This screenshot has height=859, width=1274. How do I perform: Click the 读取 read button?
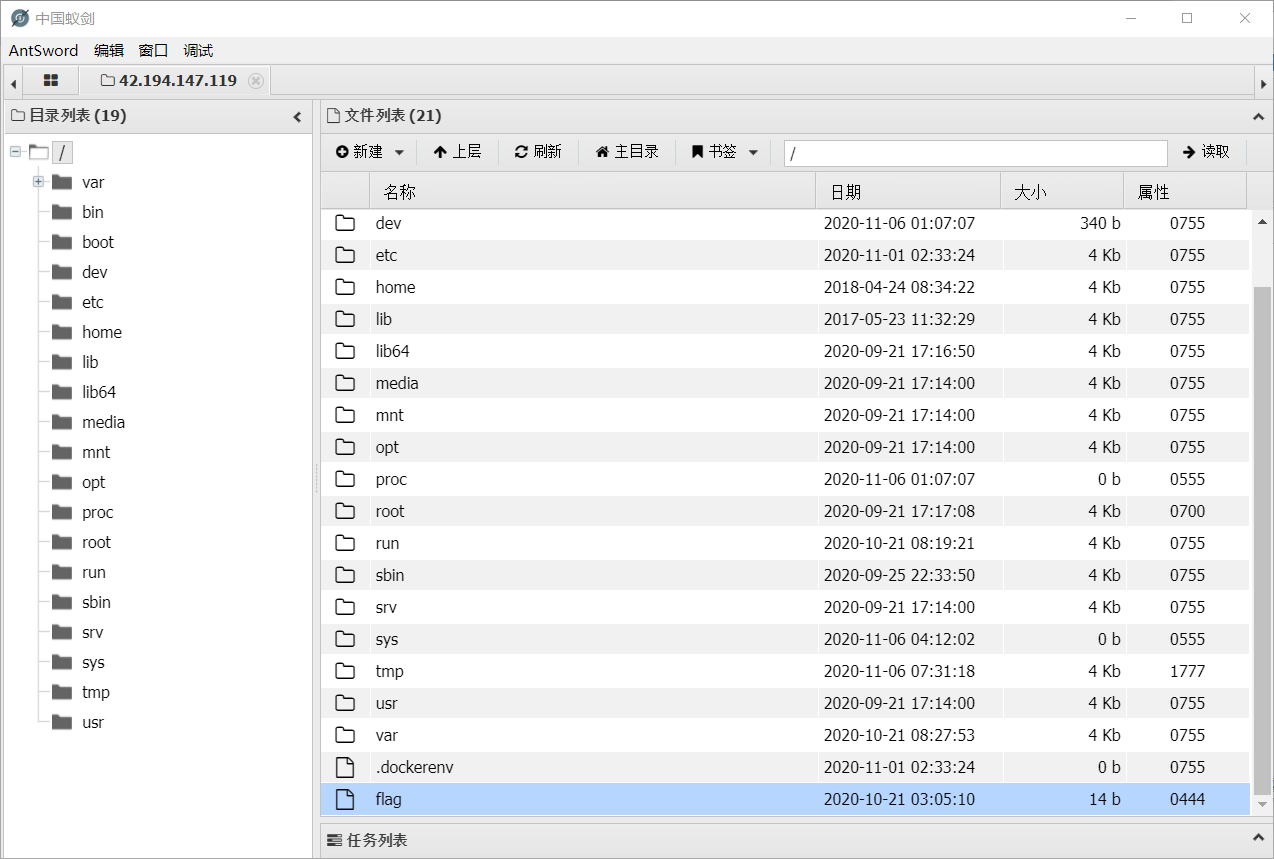click(1206, 152)
